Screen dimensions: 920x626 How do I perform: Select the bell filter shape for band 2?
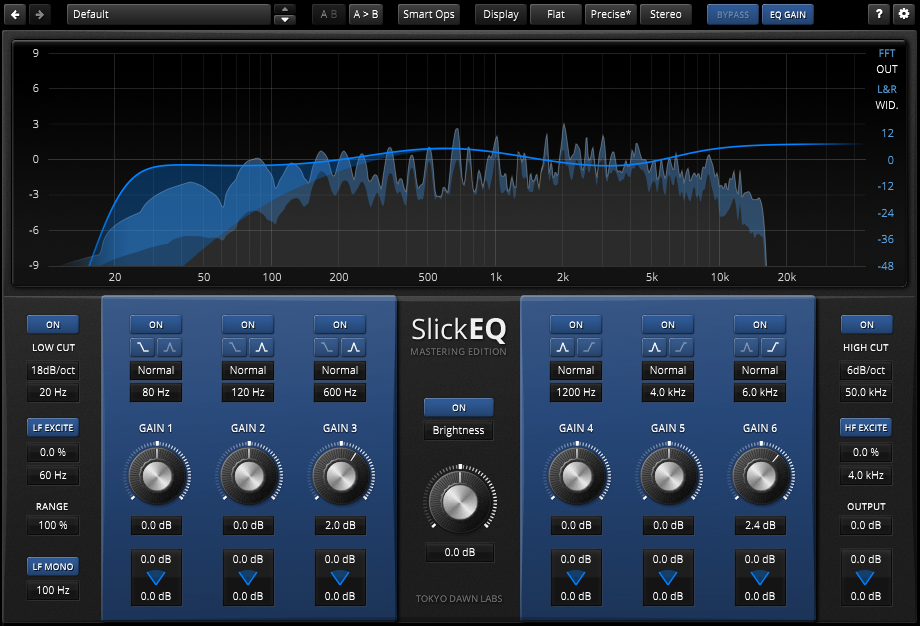[261, 347]
